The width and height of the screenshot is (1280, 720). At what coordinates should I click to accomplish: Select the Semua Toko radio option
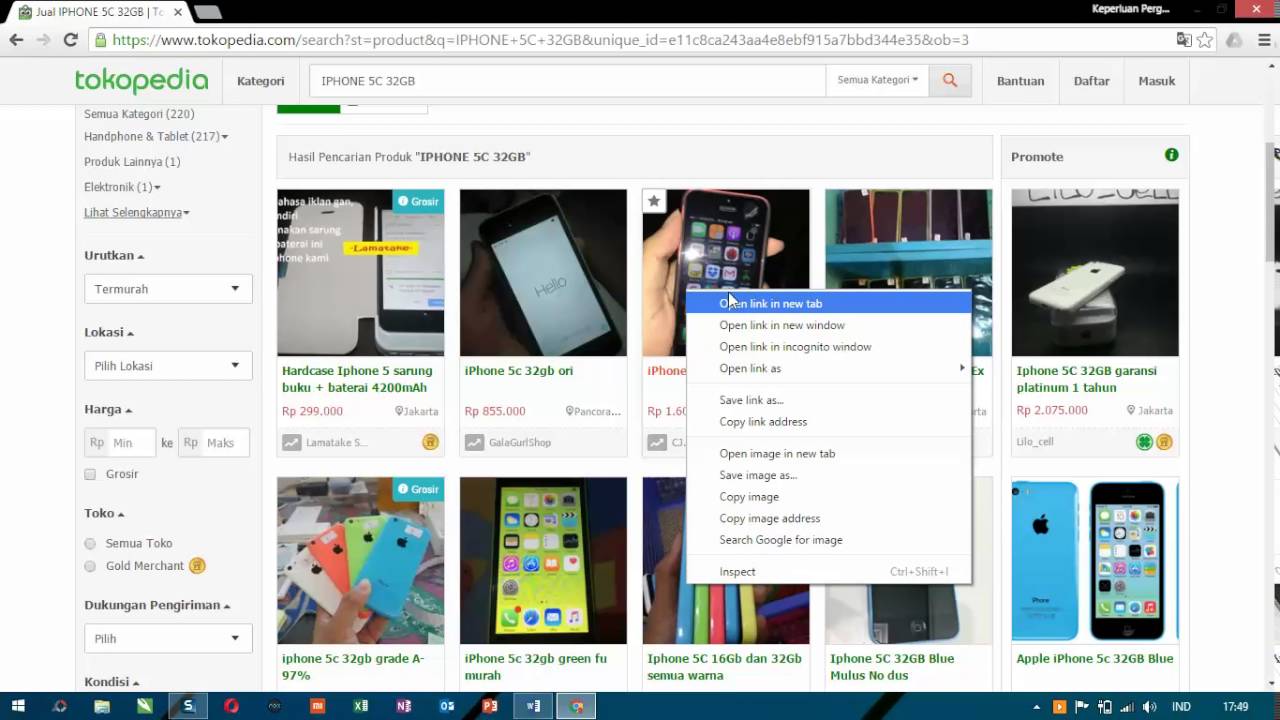point(90,543)
